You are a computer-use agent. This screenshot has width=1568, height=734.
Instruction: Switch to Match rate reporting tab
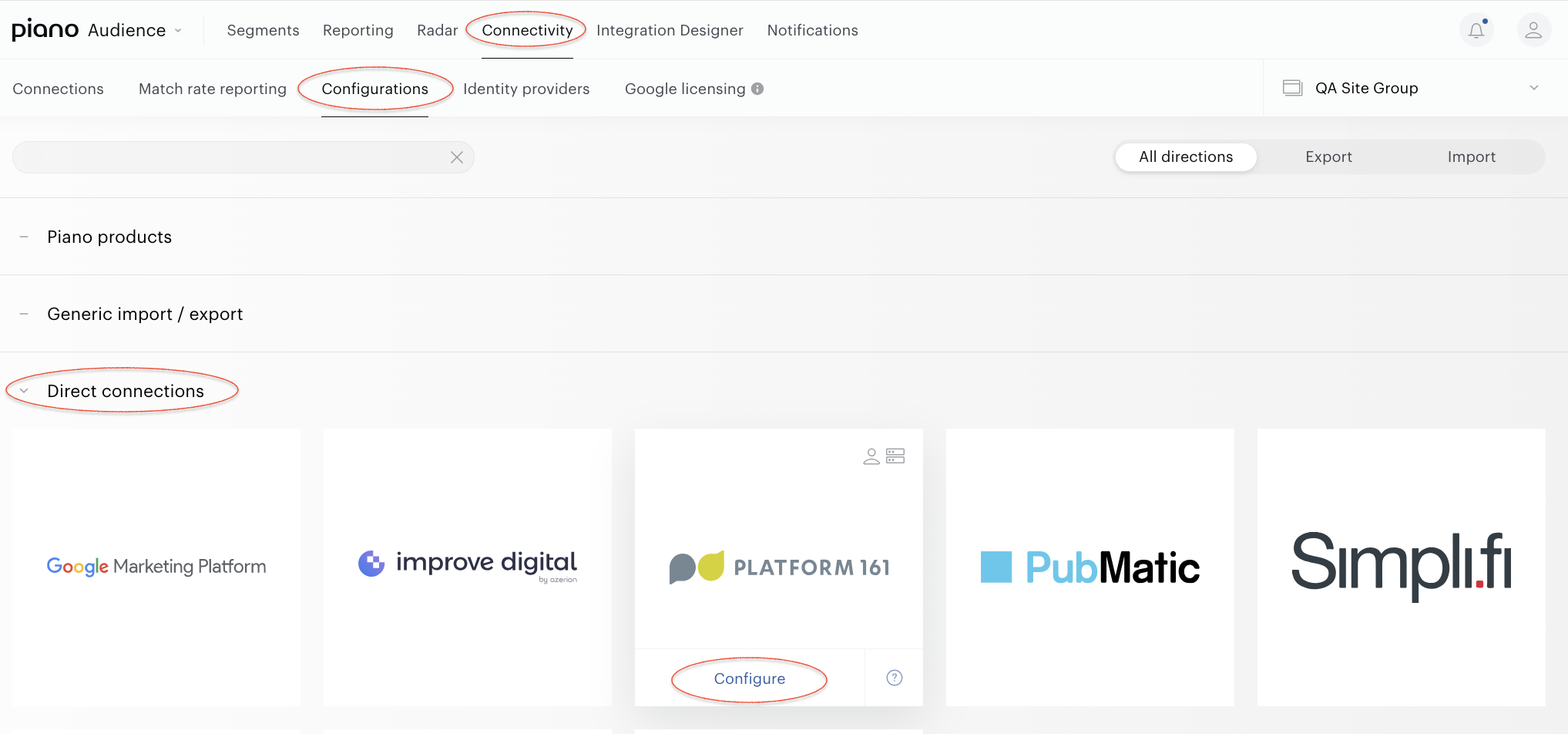click(212, 89)
